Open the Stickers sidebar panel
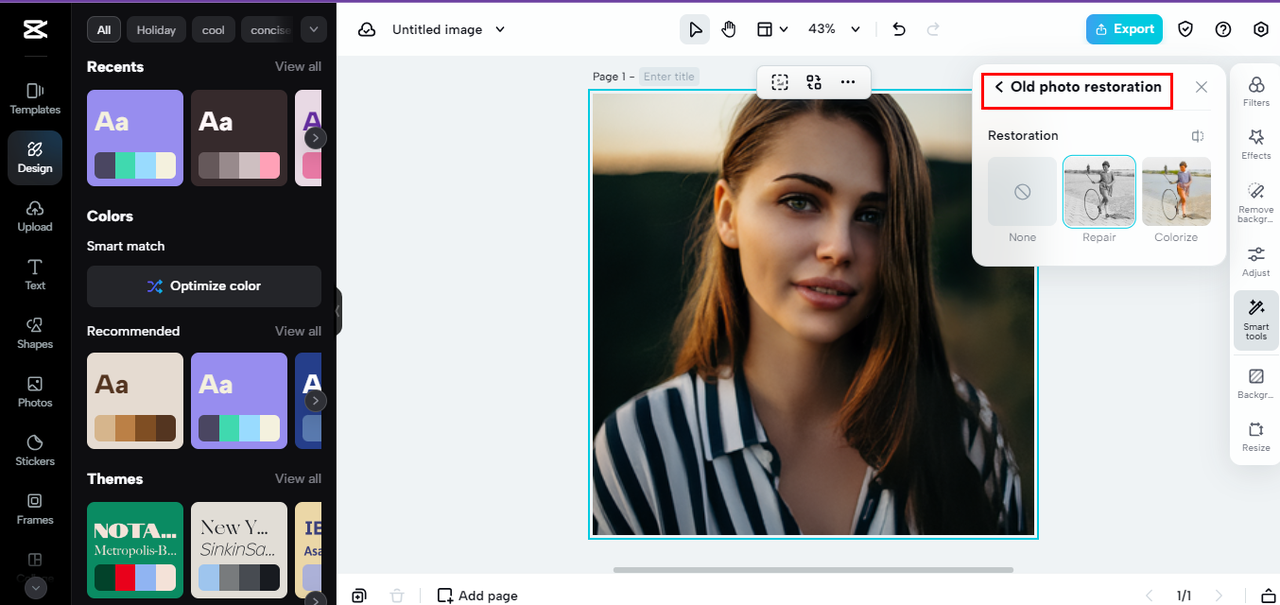Viewport: 1280px width, 605px height. point(35,450)
